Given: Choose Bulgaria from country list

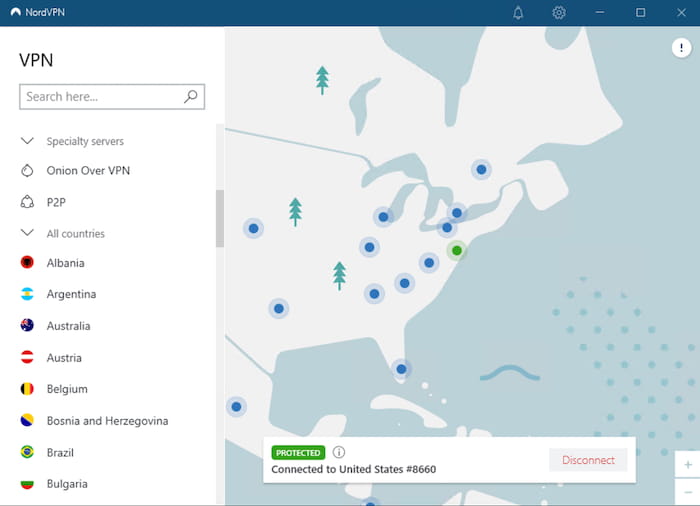Looking at the screenshot, I should click(x=67, y=484).
